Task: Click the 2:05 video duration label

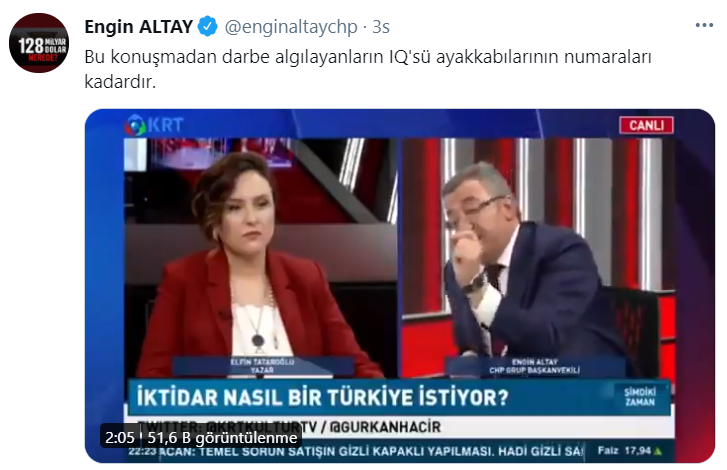Action: 119,437
